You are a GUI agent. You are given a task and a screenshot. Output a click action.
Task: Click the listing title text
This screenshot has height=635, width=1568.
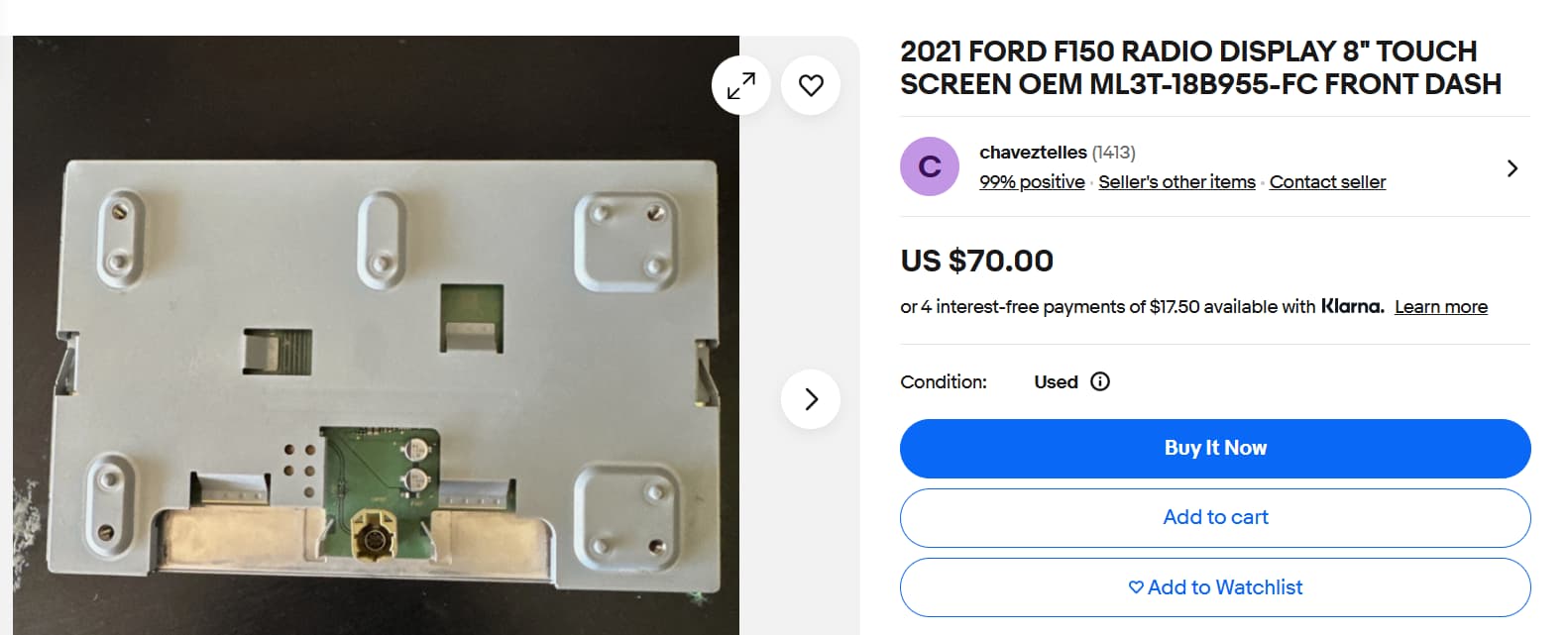[x=1199, y=67]
